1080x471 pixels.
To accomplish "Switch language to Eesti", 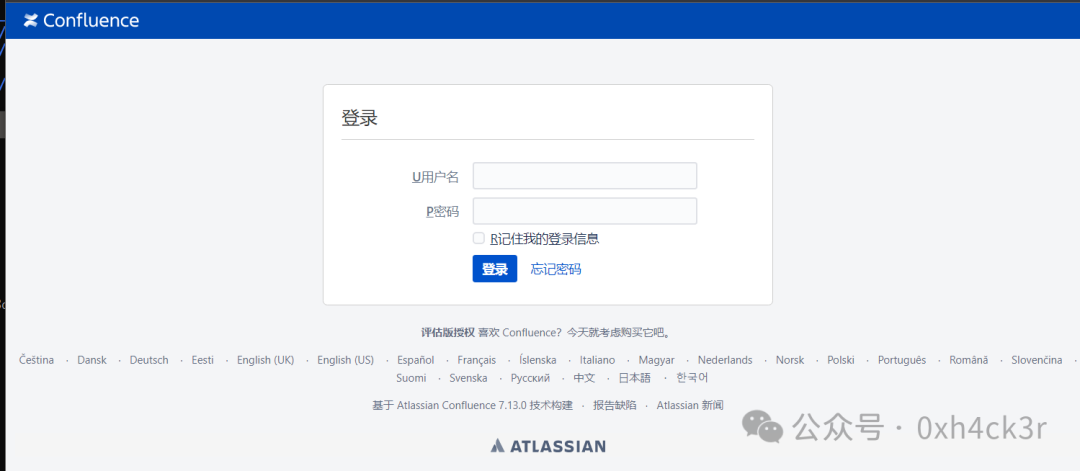I will (x=202, y=360).
